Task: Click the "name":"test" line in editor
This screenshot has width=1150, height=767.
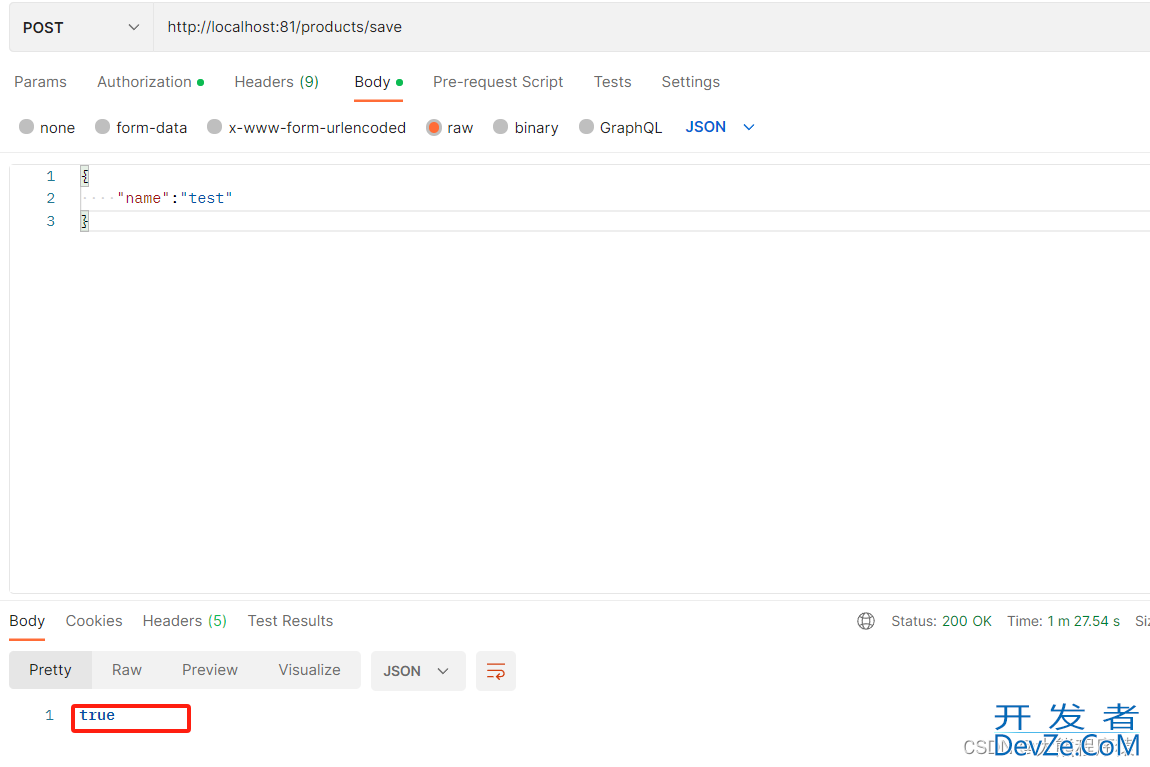Action: [x=175, y=198]
